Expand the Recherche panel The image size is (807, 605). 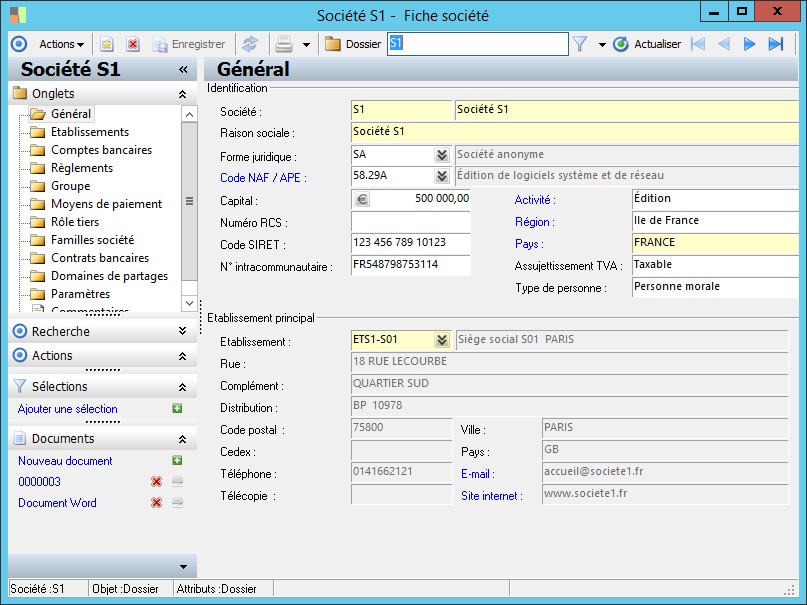[182, 332]
